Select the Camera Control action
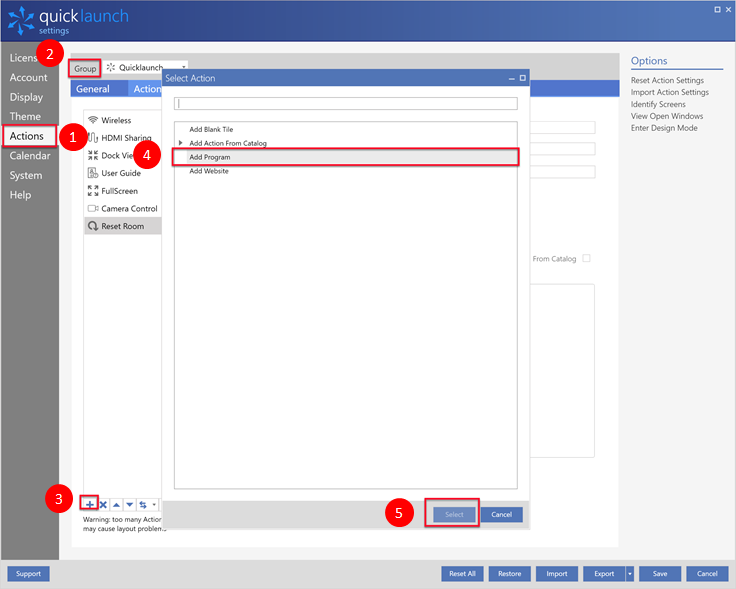Viewport: 736px width, 589px height. pos(123,208)
